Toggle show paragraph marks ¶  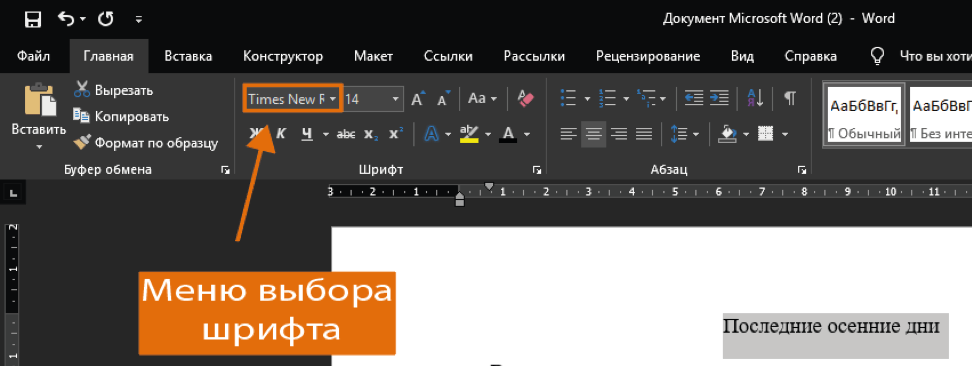click(x=789, y=98)
